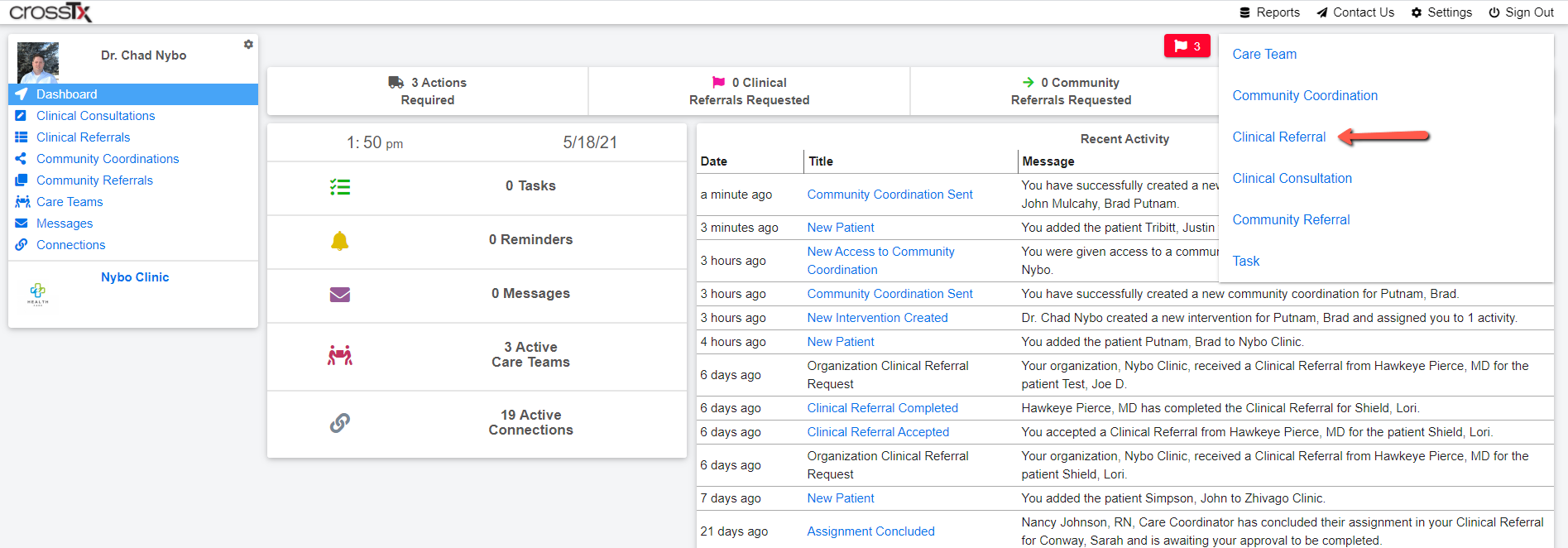Open Community Coordination Sent from 3 hours ago
This screenshot has width=1568, height=548.
pyautogui.click(x=889, y=294)
